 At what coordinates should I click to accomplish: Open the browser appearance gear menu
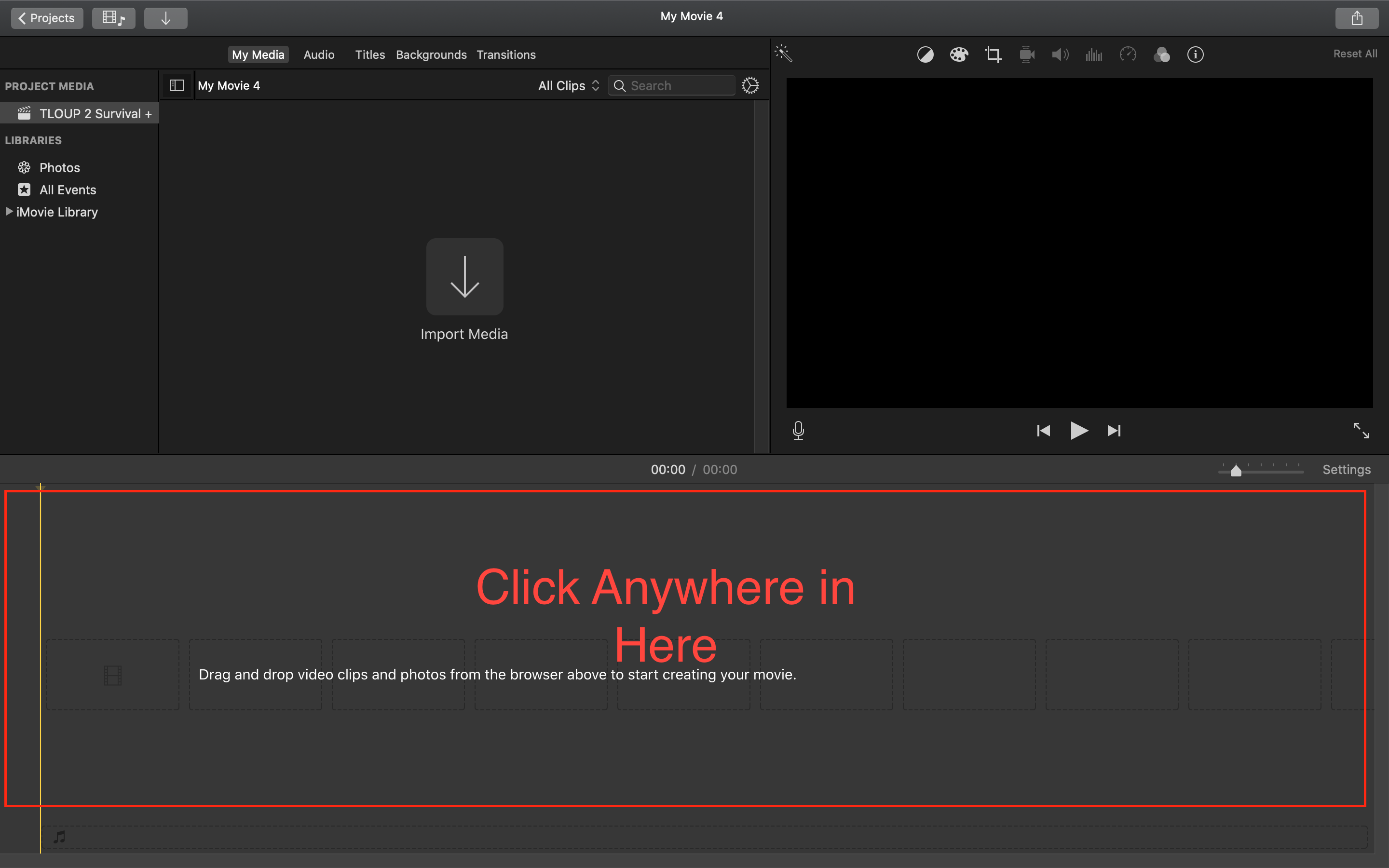click(x=749, y=85)
